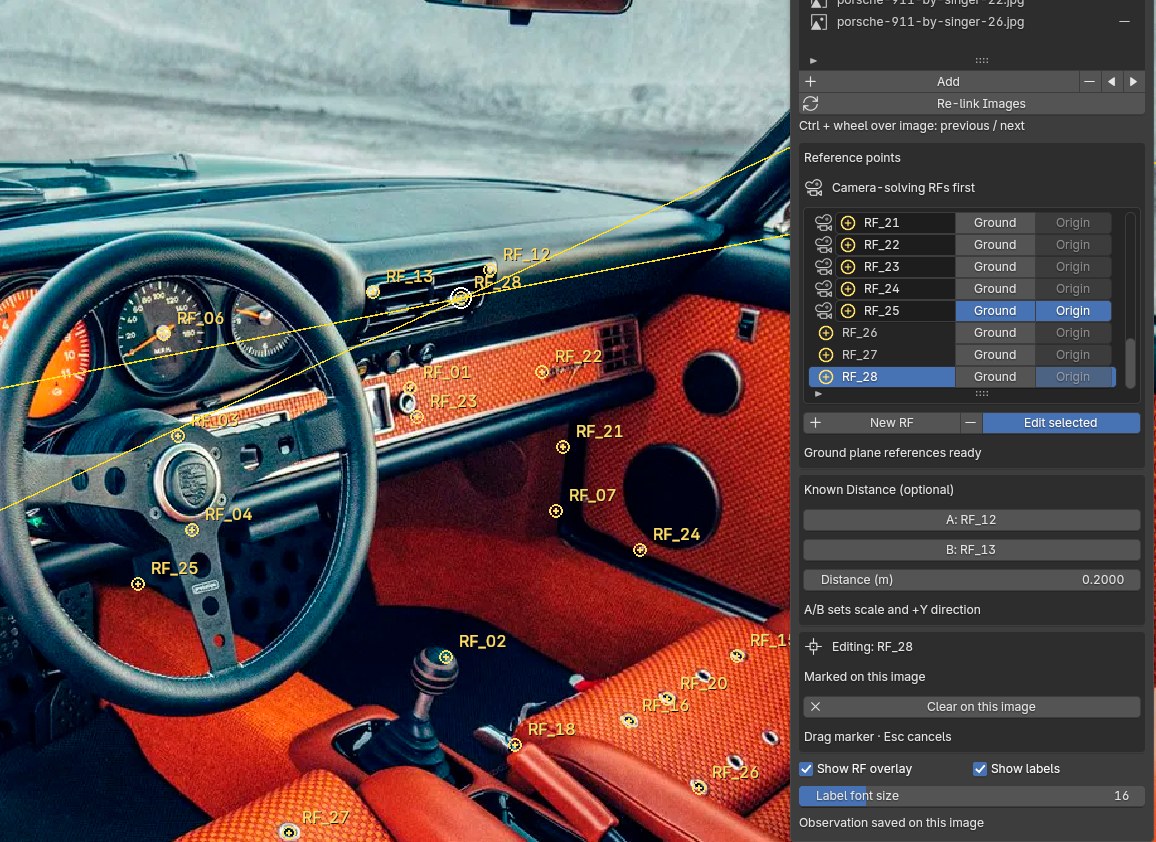Click Re-link Images
Screen dimensions: 1156x842
click(972, 104)
